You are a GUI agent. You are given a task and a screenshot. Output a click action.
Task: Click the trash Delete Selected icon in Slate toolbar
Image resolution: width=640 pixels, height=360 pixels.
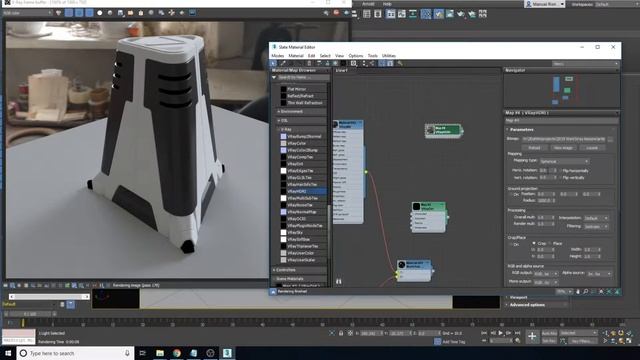pos(309,63)
